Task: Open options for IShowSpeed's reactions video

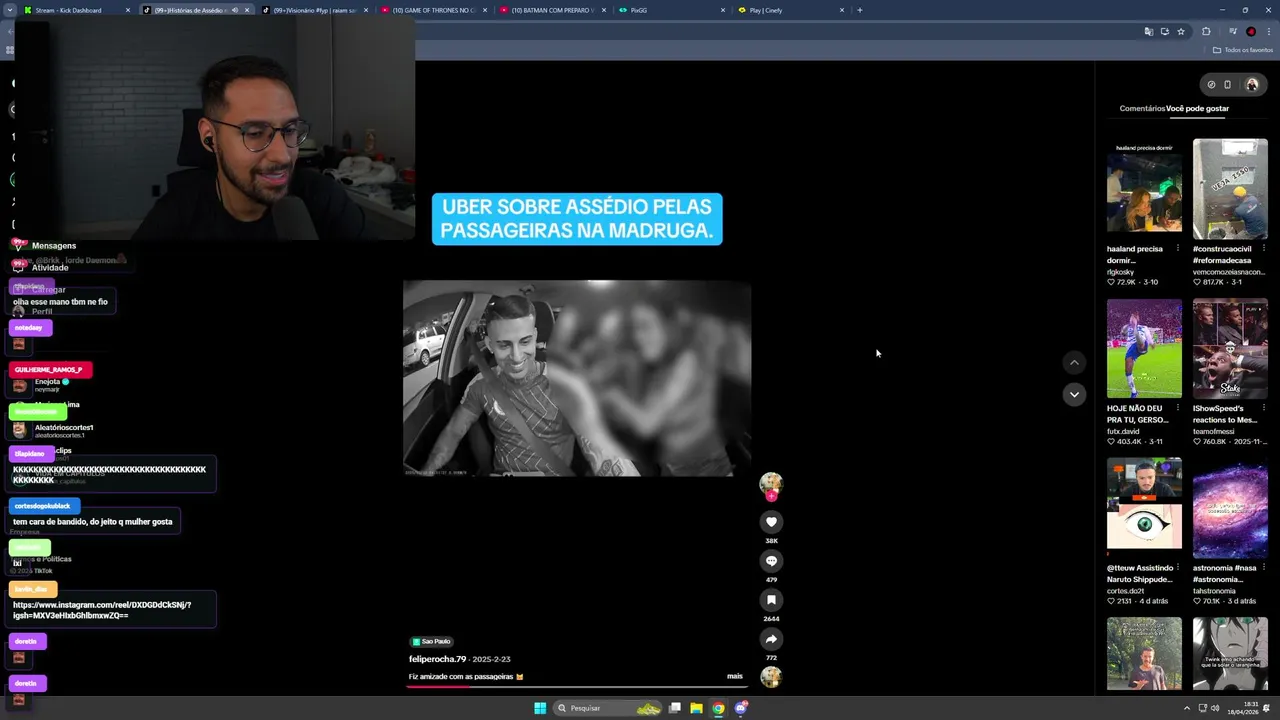Action: tap(1263, 408)
